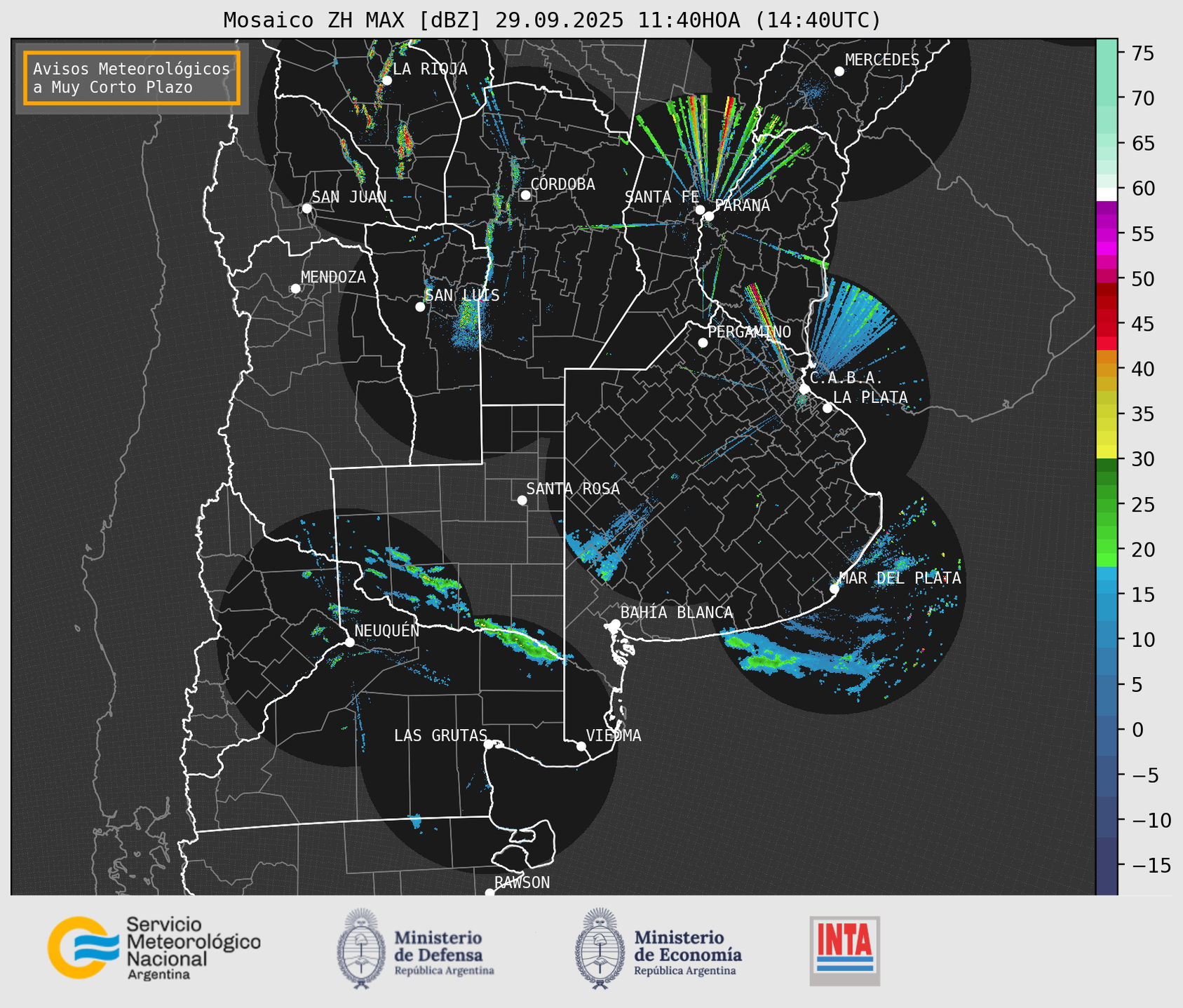The width and height of the screenshot is (1183, 1008).
Task: Click the INTA logo
Action: pos(844,951)
